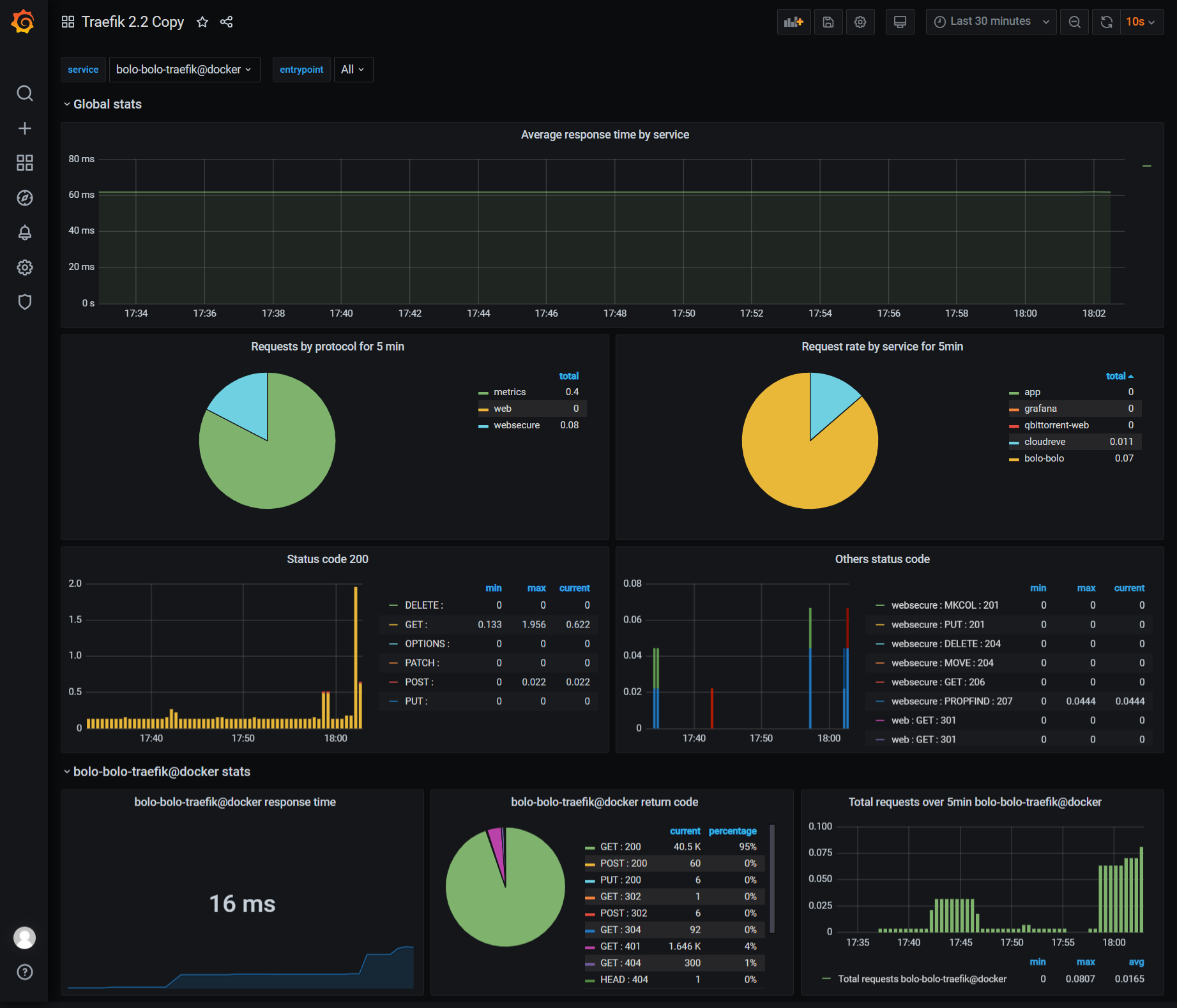
Task: Open Requests by protocol for 5 min panel title
Action: pyautogui.click(x=328, y=347)
